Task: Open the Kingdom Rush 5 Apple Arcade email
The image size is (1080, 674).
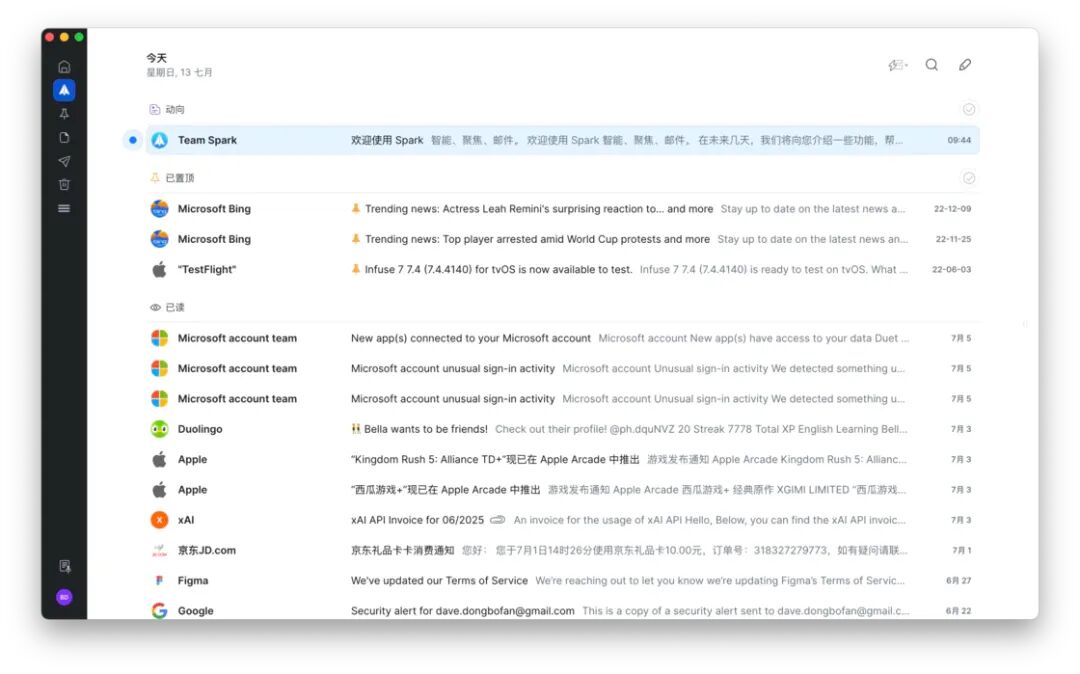Action: point(562,459)
